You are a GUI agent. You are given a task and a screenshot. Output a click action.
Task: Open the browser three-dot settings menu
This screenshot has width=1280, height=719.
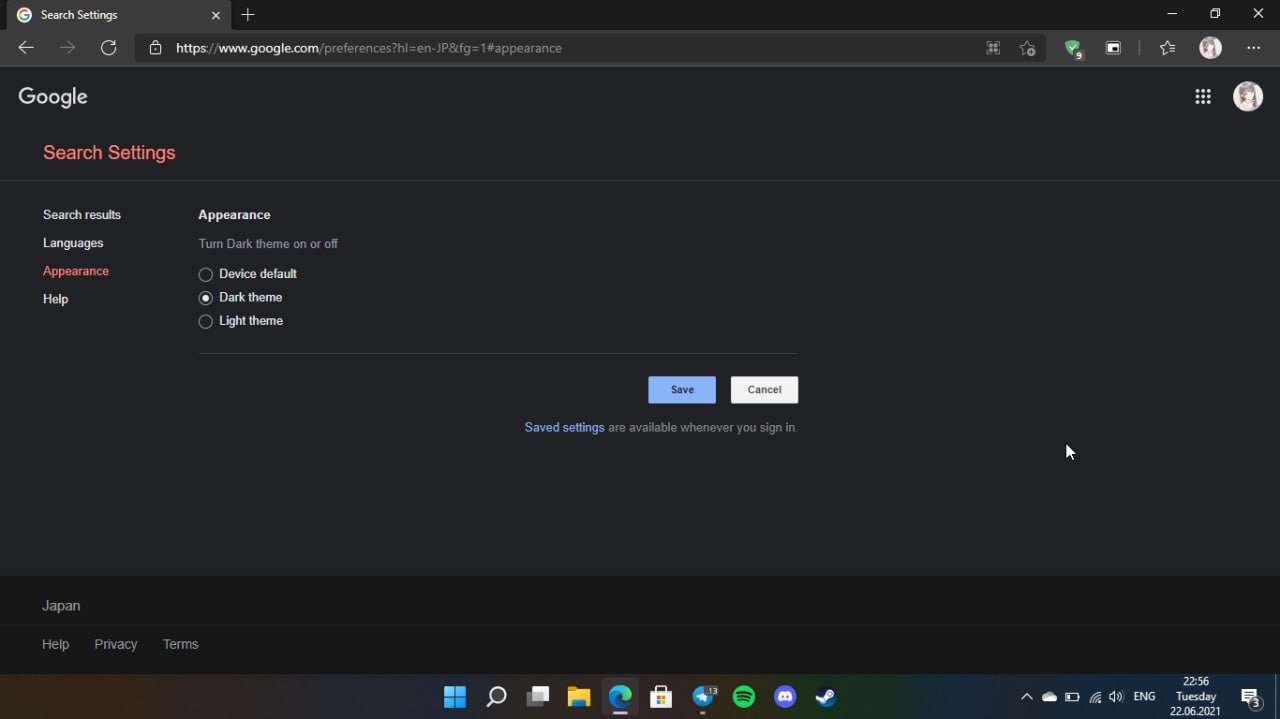click(x=1254, y=48)
